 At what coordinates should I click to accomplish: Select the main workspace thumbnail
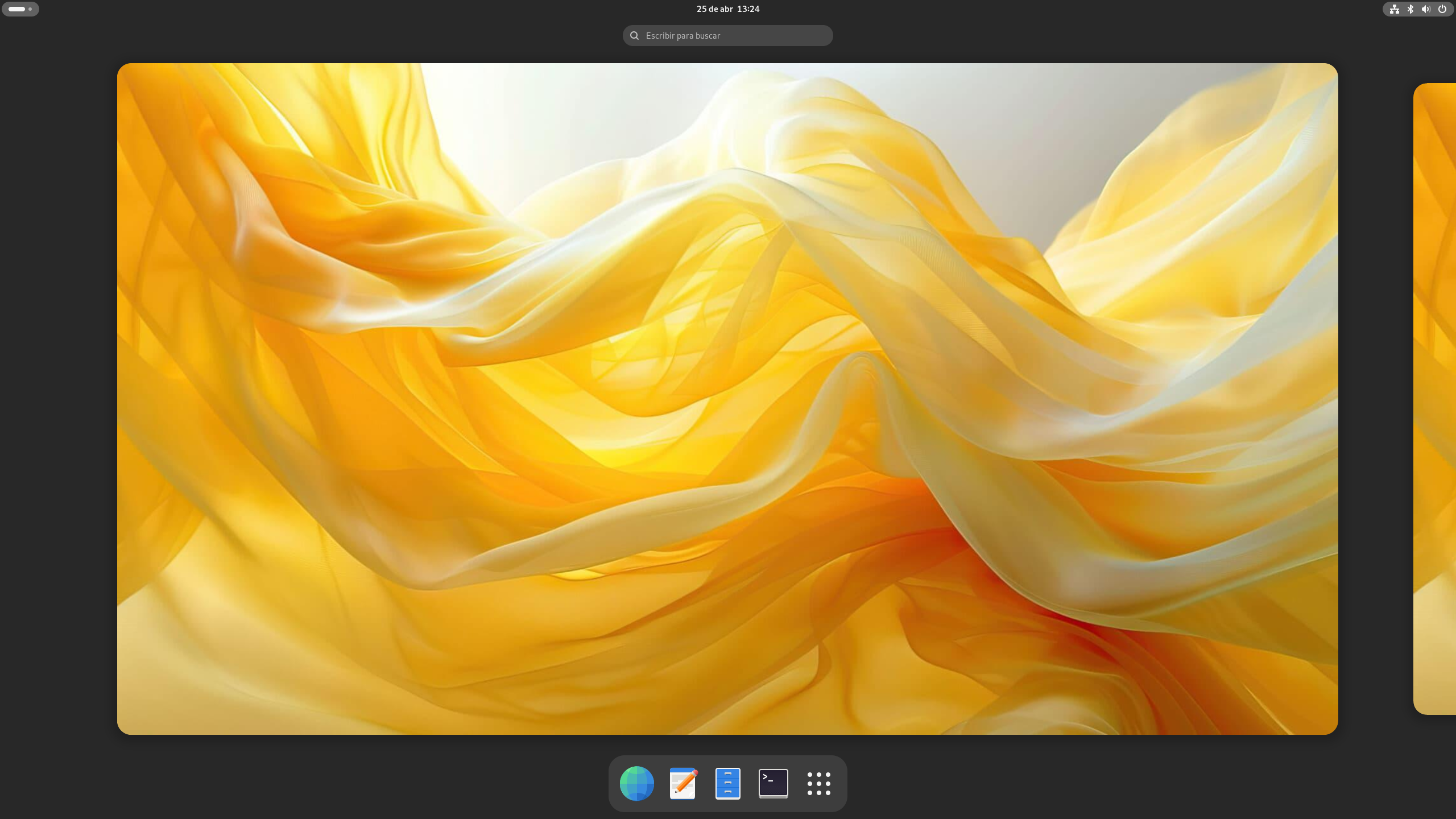727,399
